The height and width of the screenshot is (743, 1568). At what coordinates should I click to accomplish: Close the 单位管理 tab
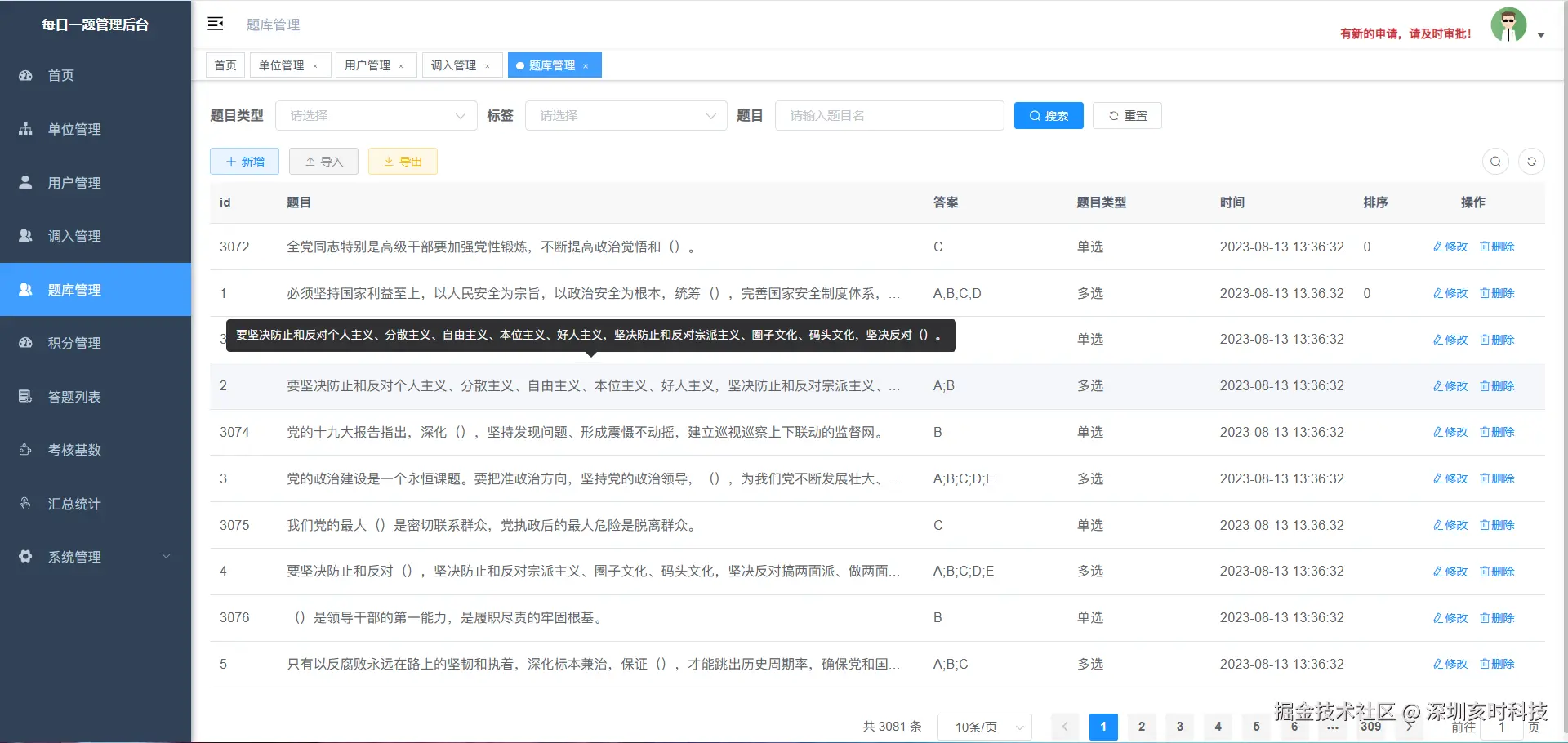315,66
